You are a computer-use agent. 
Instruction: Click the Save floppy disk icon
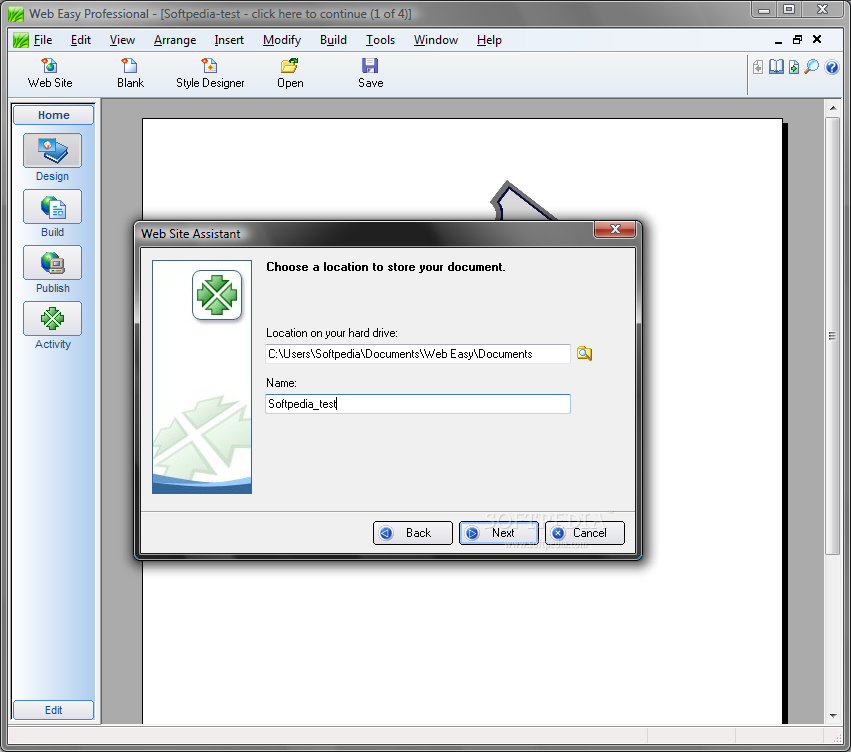371,73
